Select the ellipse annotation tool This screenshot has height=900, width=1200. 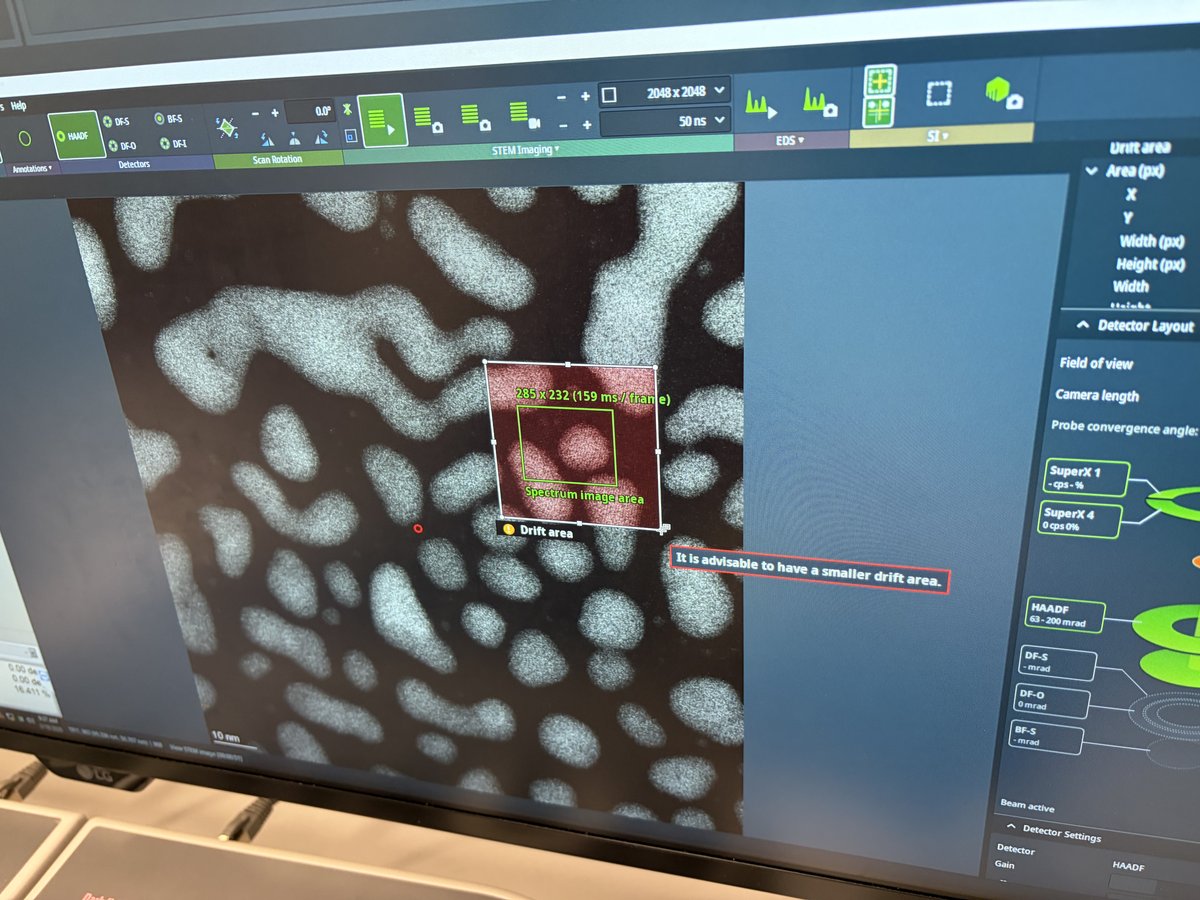point(25,139)
